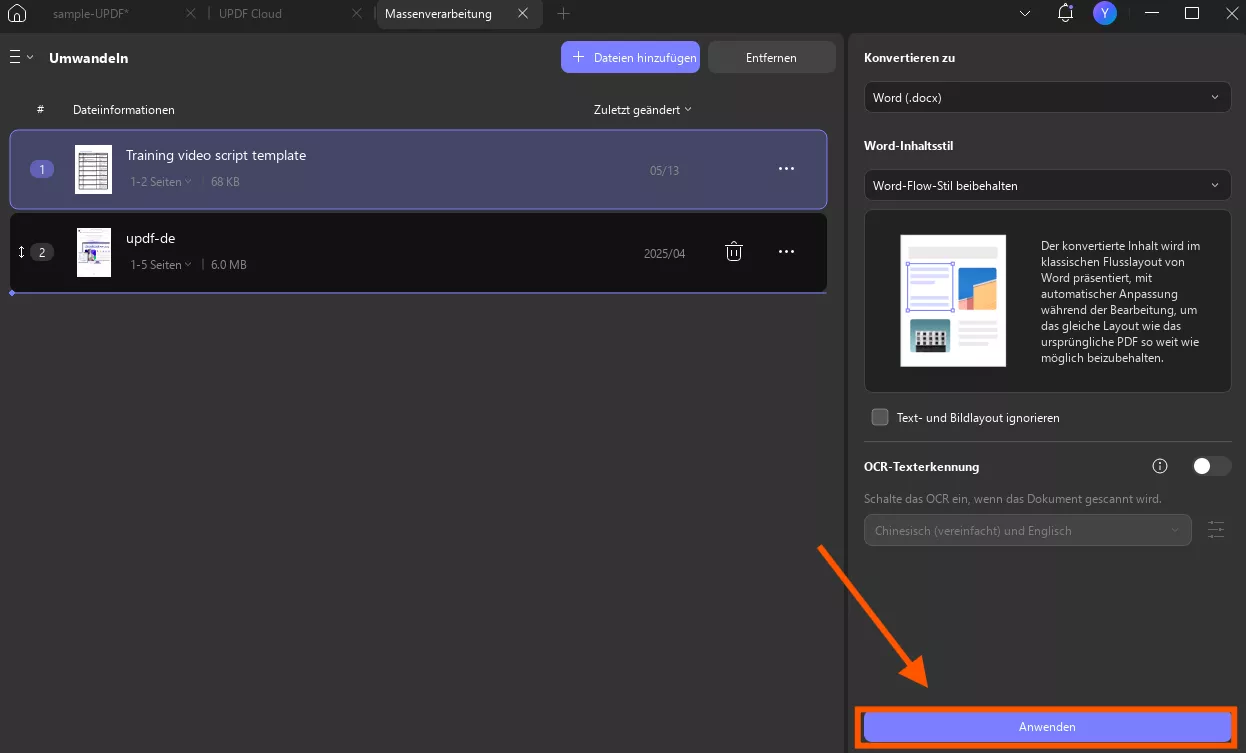The height and width of the screenshot is (753, 1246).
Task: Open the user account avatar Y
Action: click(x=1104, y=14)
